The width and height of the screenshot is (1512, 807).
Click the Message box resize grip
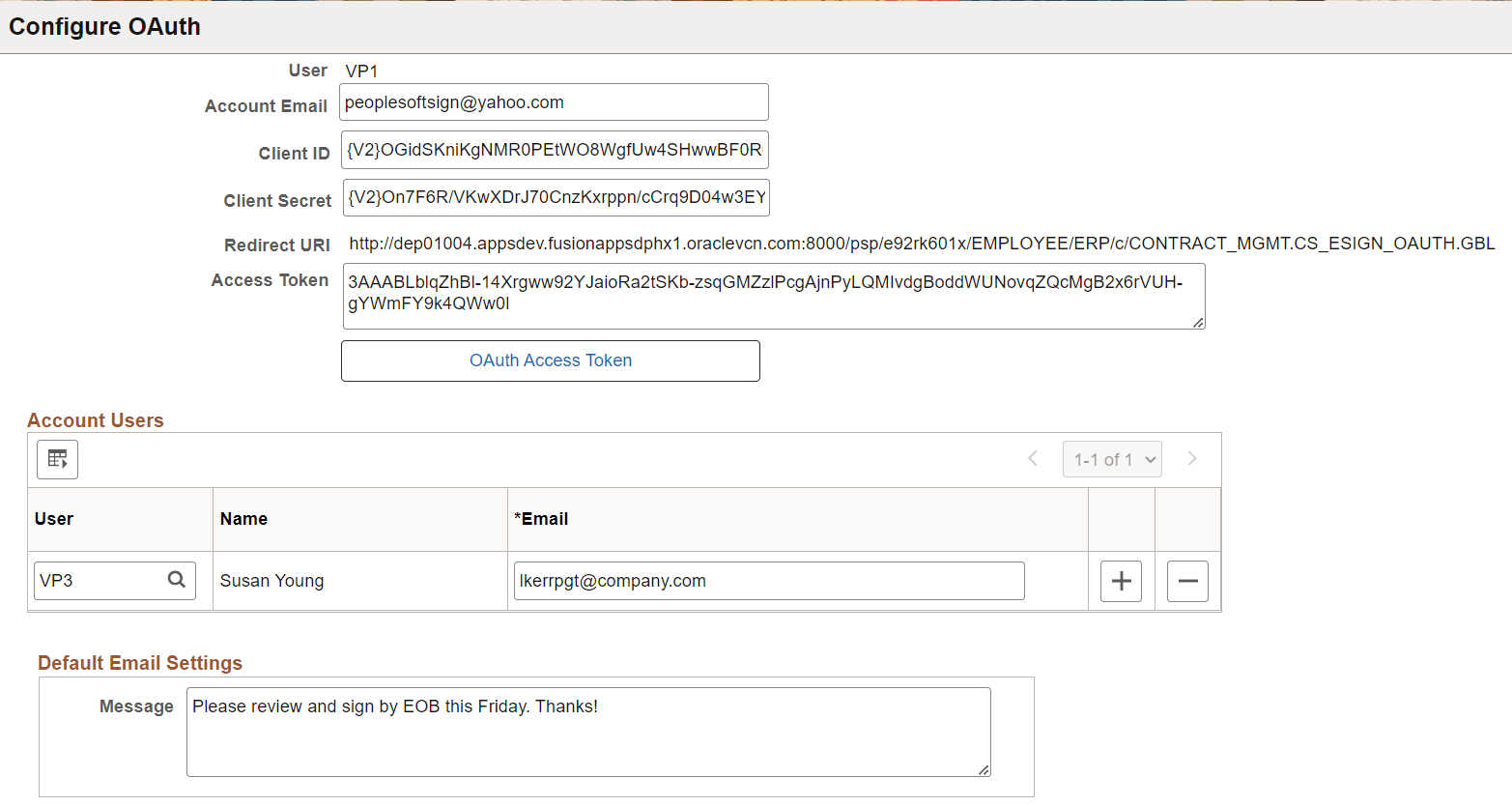pyautogui.click(x=985, y=772)
